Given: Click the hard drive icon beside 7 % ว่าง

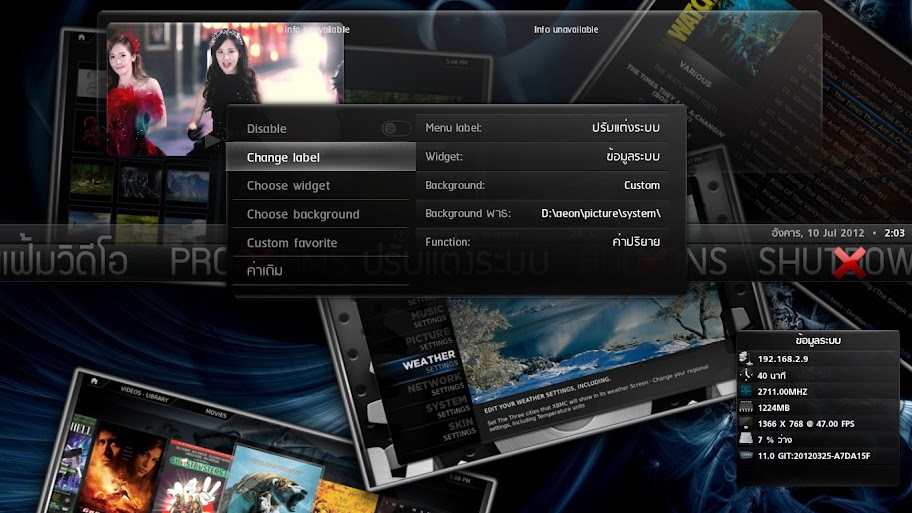Looking at the screenshot, I should [x=746, y=439].
